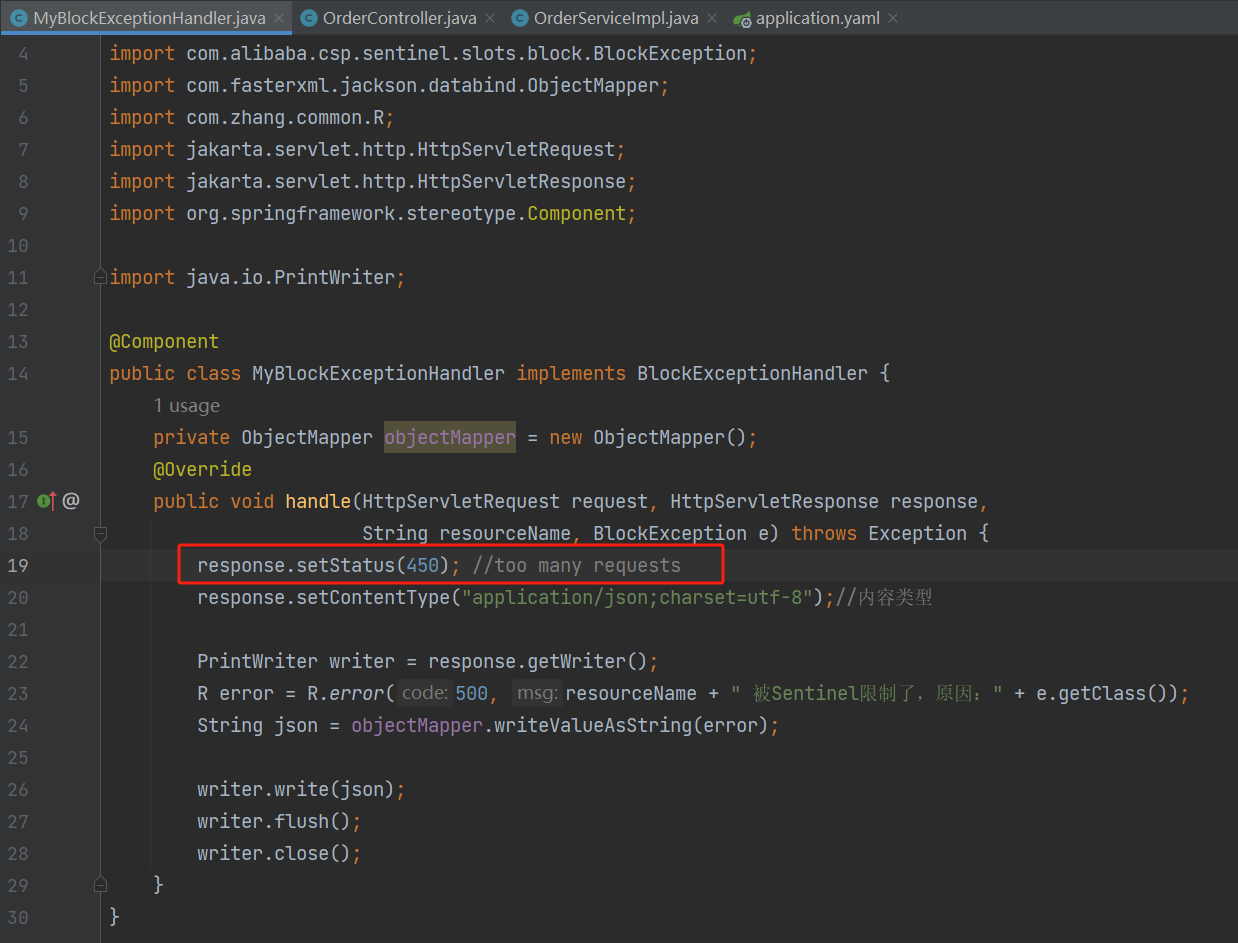1238x943 pixels.
Task: Close the OrderServiceImpl.java tab
Action: point(712,18)
